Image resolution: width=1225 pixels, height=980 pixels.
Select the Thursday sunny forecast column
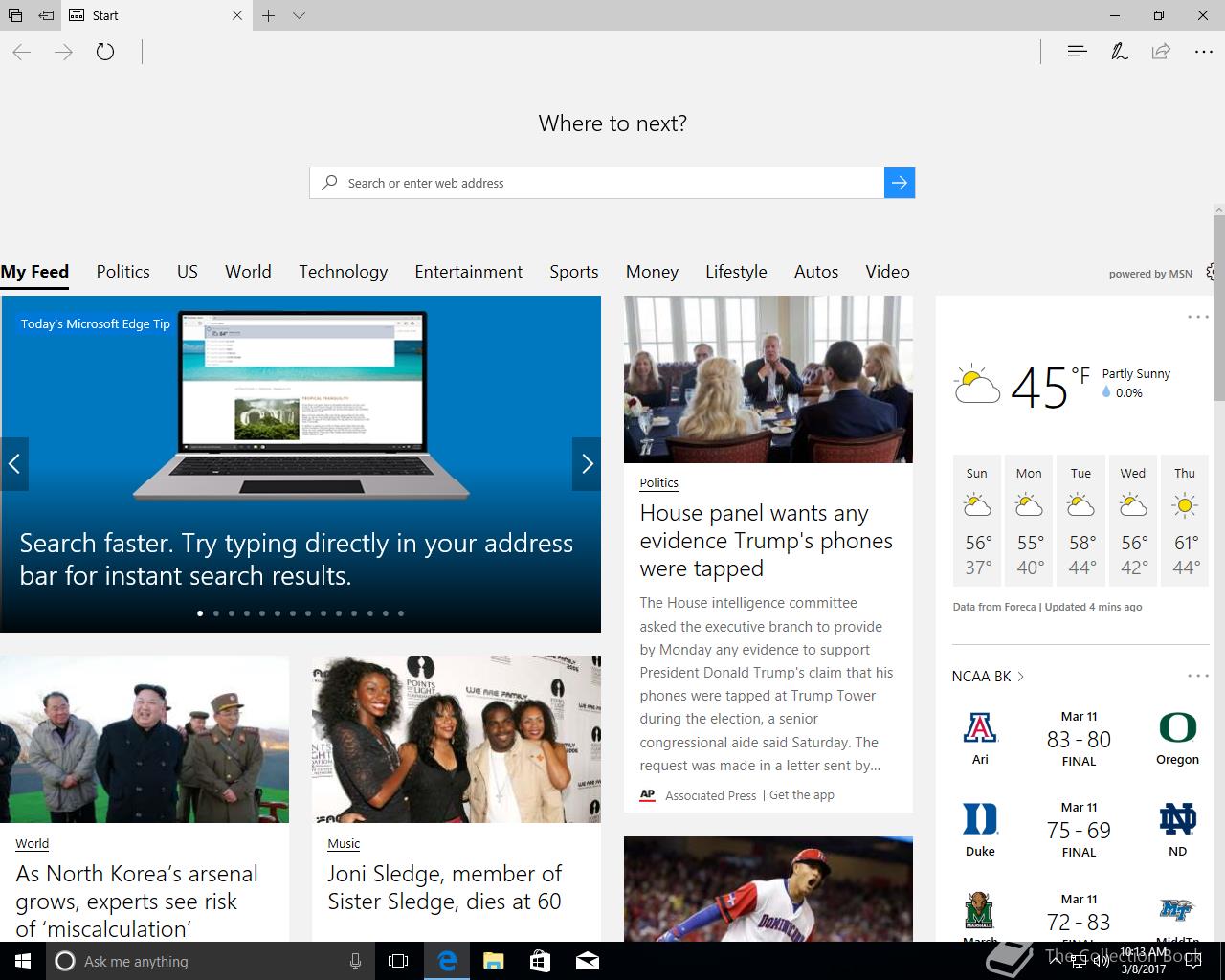coord(1185,522)
